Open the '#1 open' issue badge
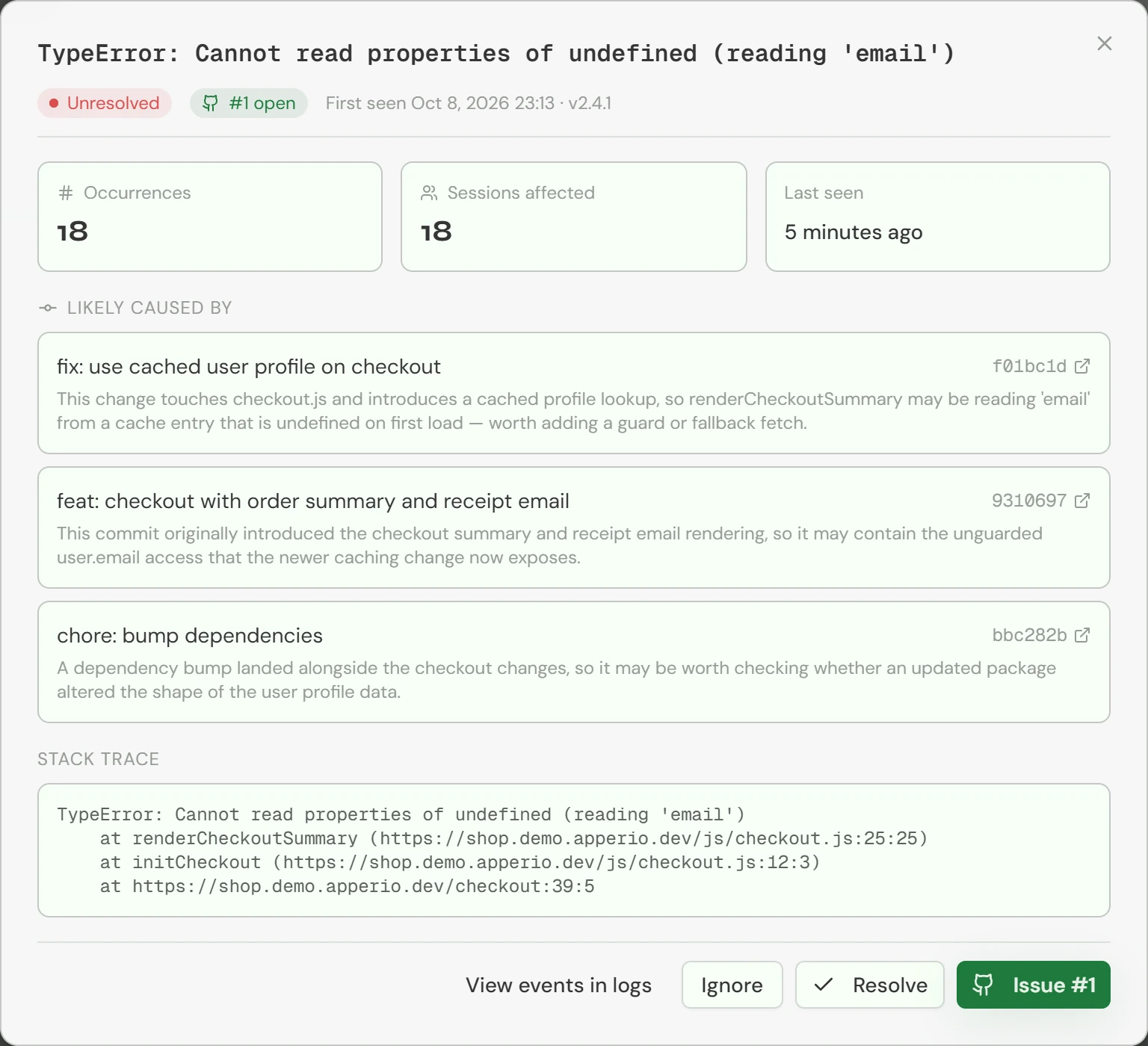The width and height of the screenshot is (1148, 1046). [249, 103]
